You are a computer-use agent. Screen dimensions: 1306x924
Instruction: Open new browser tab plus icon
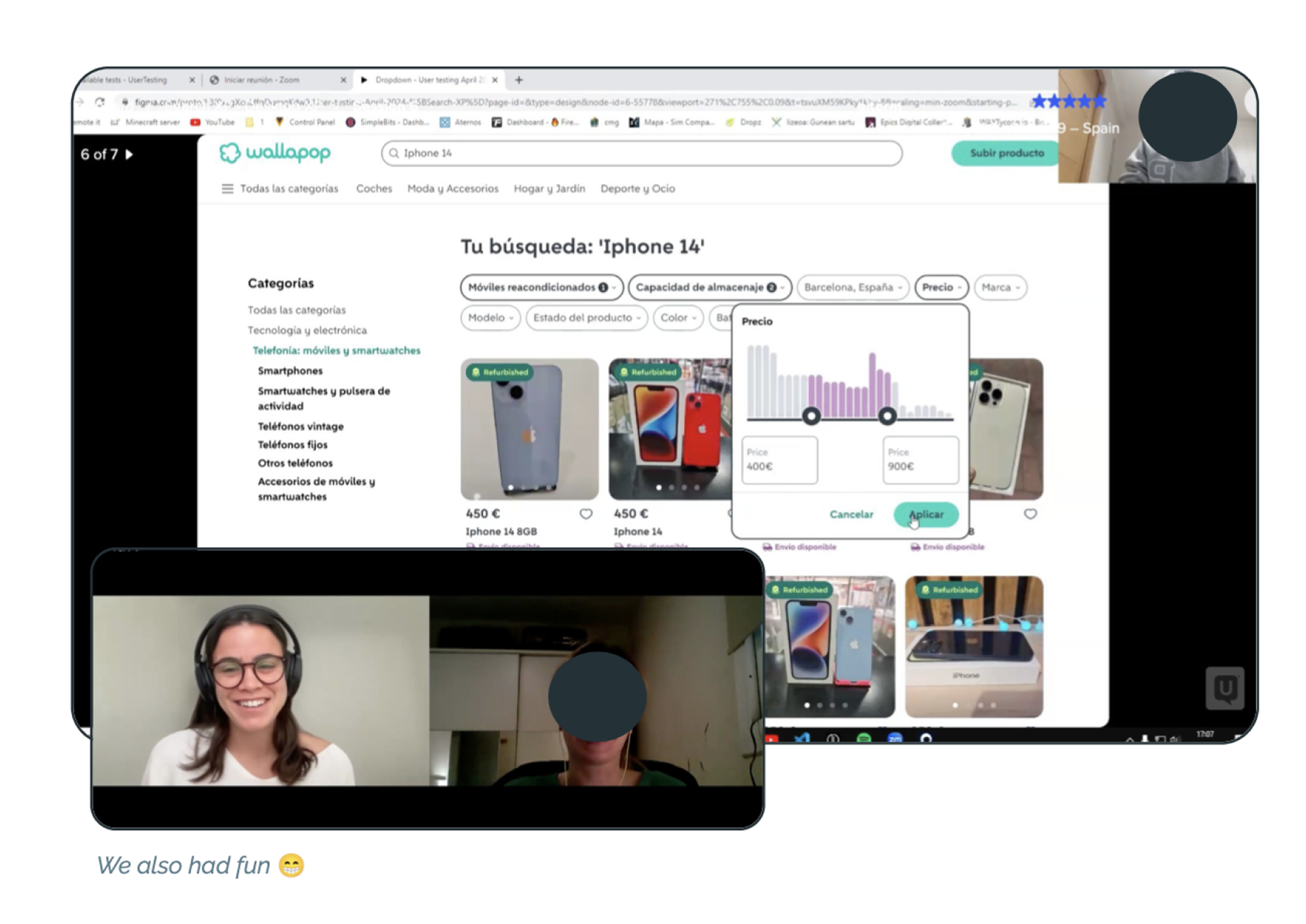518,79
